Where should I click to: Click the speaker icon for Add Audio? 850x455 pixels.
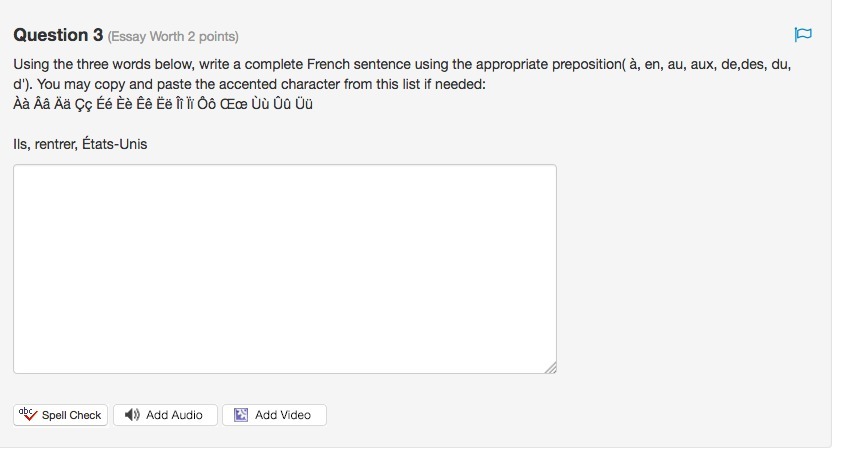pos(132,415)
